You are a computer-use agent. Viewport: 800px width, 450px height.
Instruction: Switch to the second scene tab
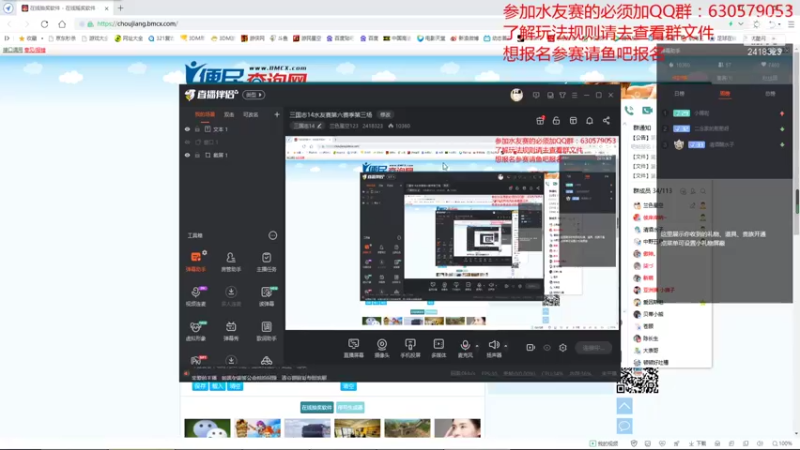tap(229, 115)
